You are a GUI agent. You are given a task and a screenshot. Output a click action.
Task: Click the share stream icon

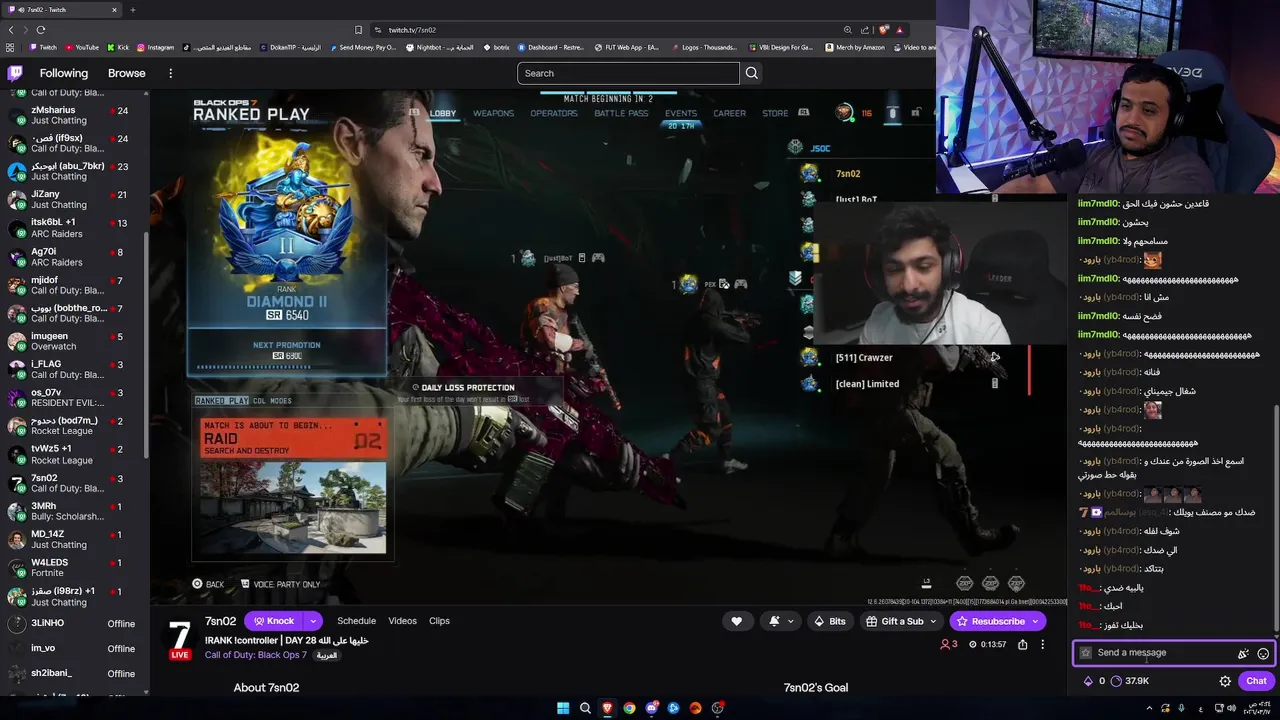(1022, 645)
